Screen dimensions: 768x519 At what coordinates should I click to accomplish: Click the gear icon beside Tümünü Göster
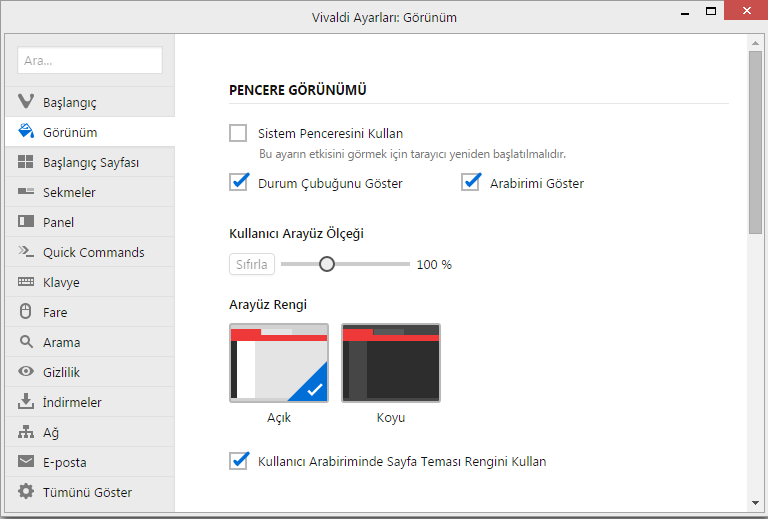26,491
